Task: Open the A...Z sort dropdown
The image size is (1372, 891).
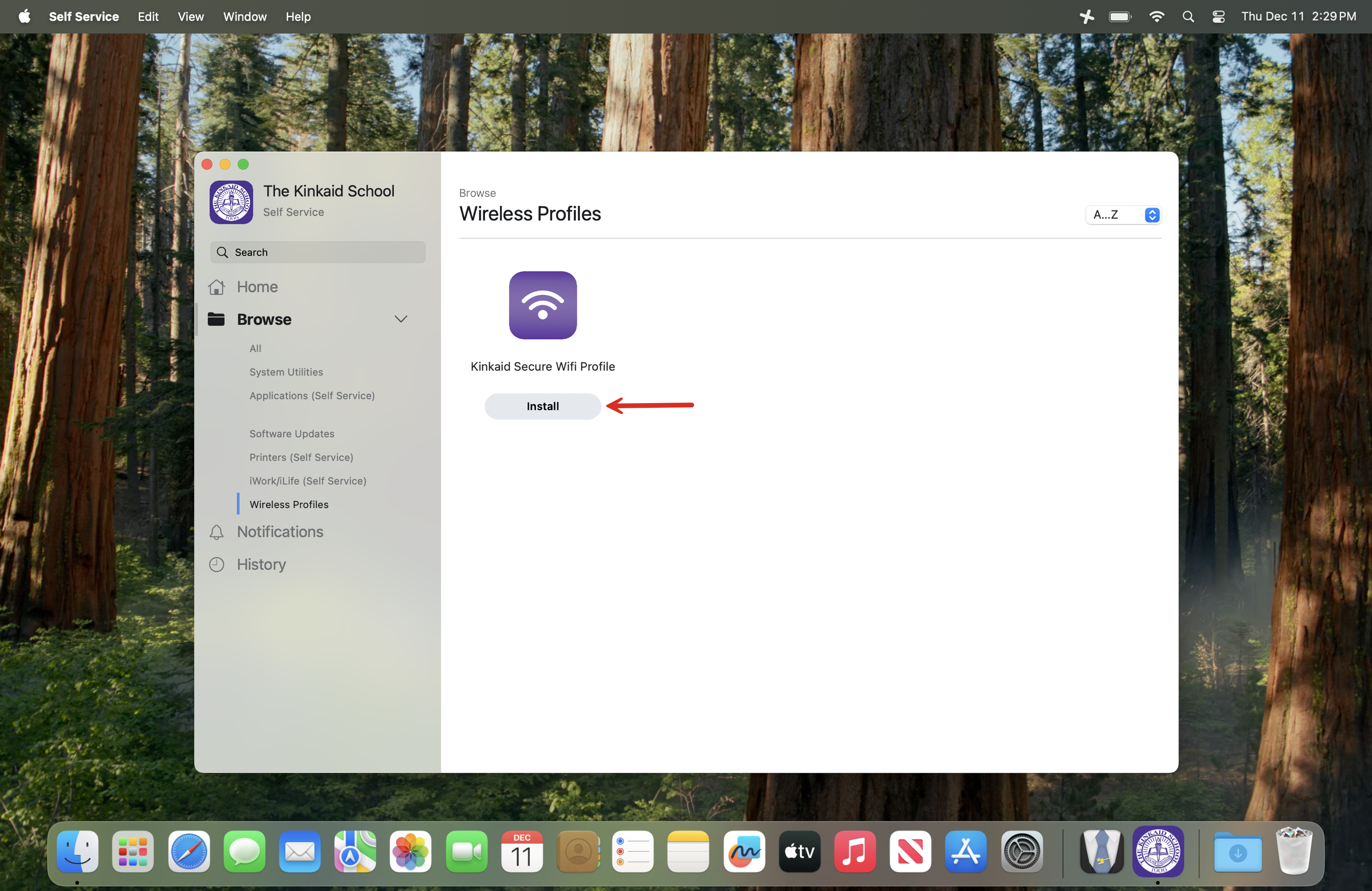Action: [x=1123, y=214]
